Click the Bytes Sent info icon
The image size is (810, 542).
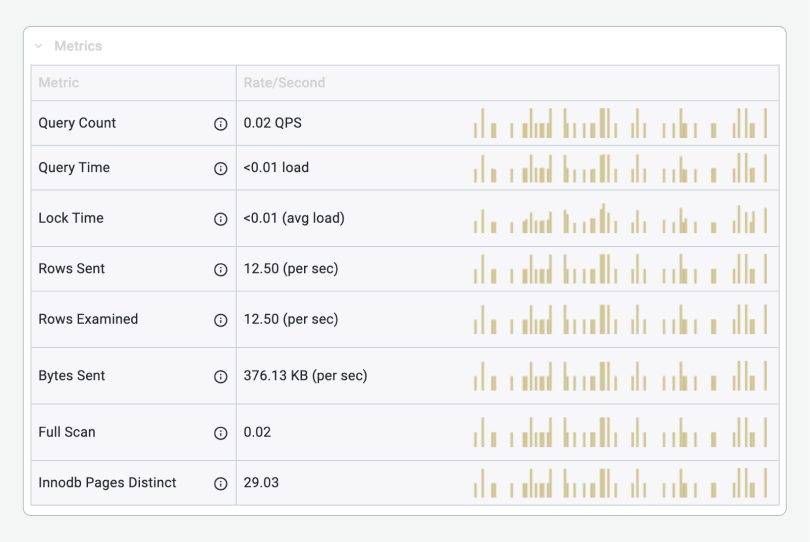pyautogui.click(x=221, y=377)
